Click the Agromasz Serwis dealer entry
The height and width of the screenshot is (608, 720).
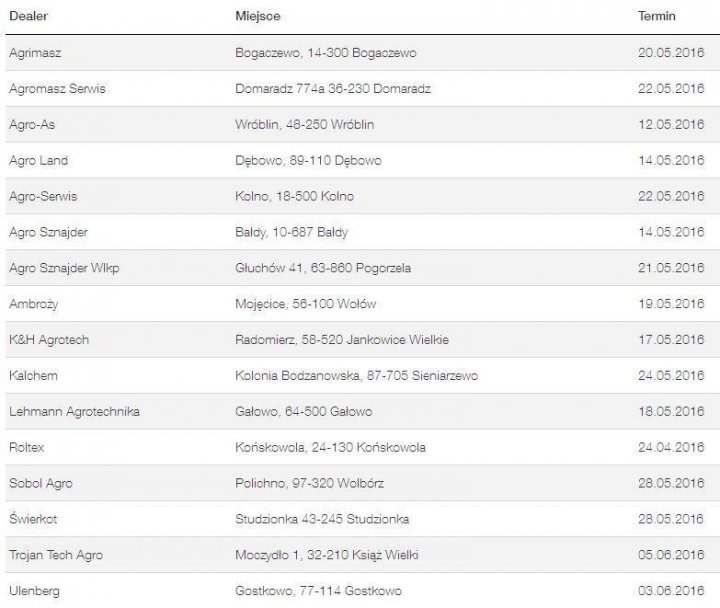[x=56, y=88]
